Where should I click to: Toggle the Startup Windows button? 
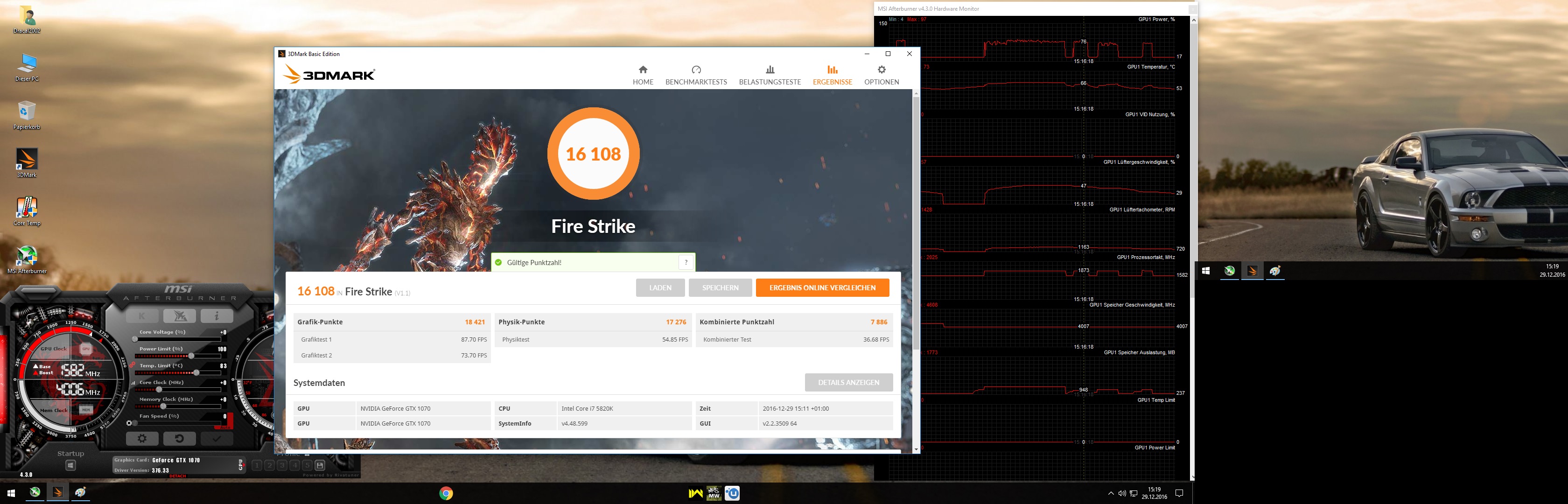point(70,466)
